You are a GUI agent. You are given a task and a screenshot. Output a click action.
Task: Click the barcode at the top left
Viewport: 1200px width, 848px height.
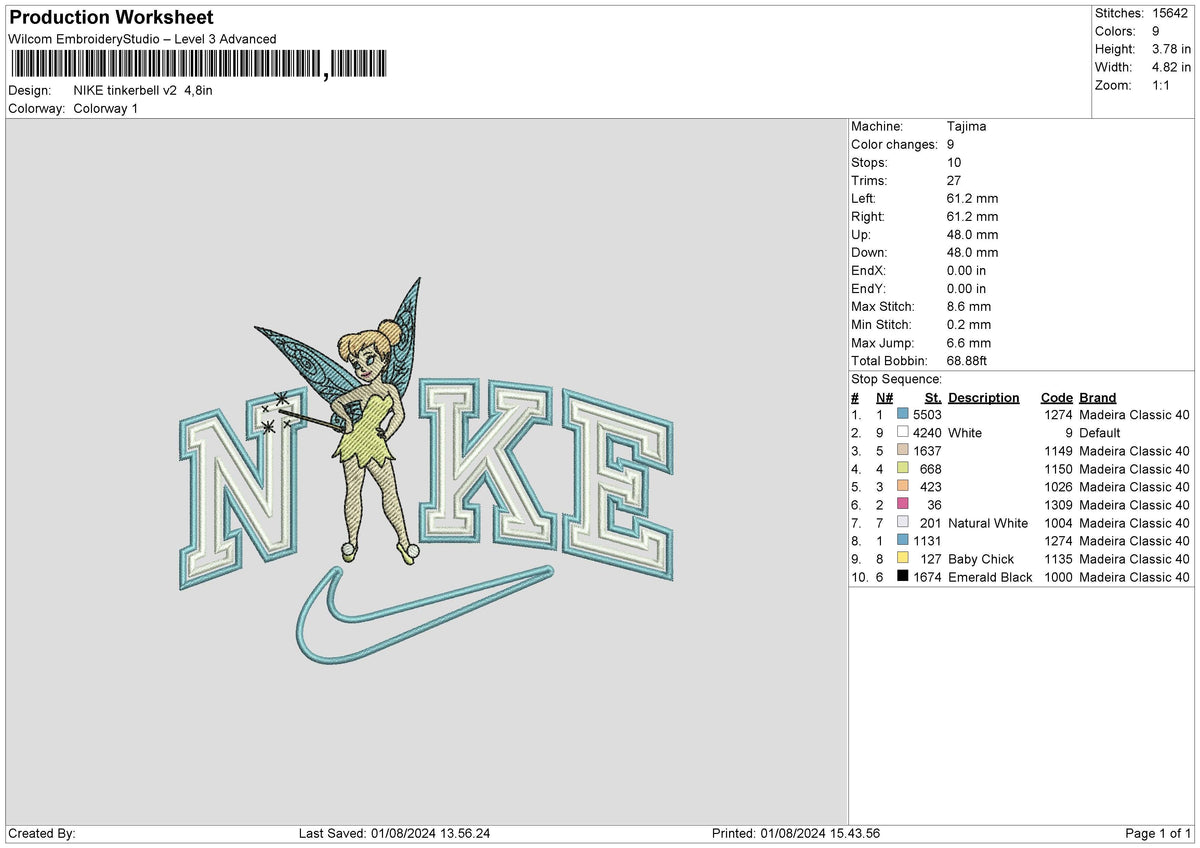click(x=198, y=66)
